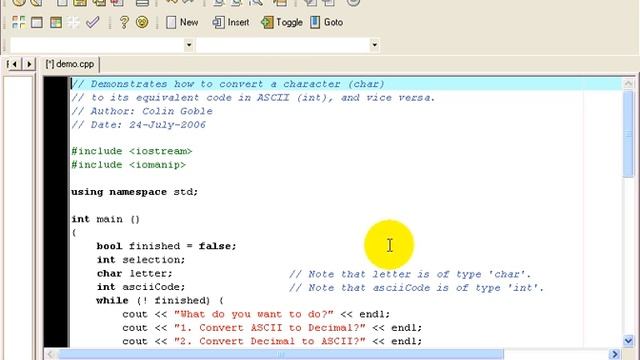Open Help via question mark icon

(124, 22)
